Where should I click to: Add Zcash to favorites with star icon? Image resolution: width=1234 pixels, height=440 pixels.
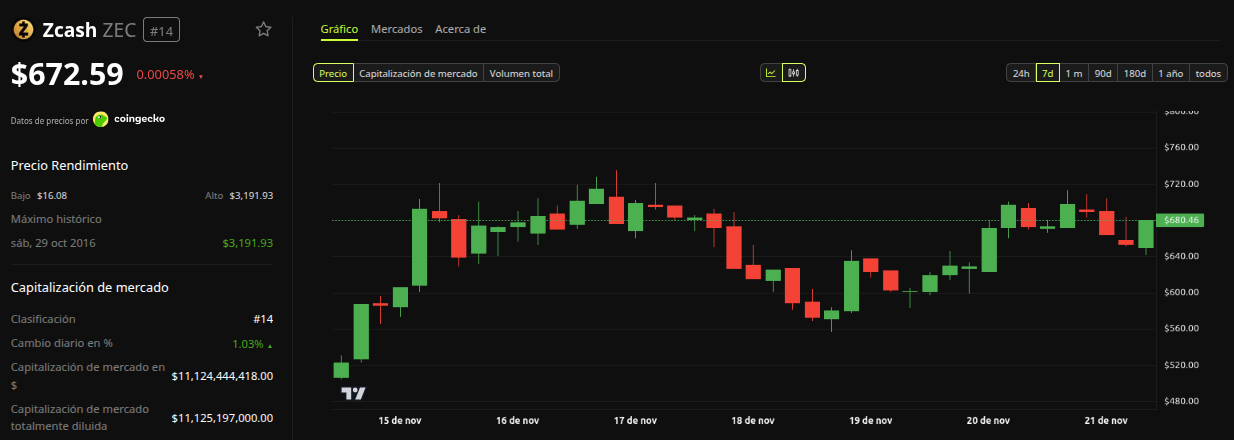point(264,29)
